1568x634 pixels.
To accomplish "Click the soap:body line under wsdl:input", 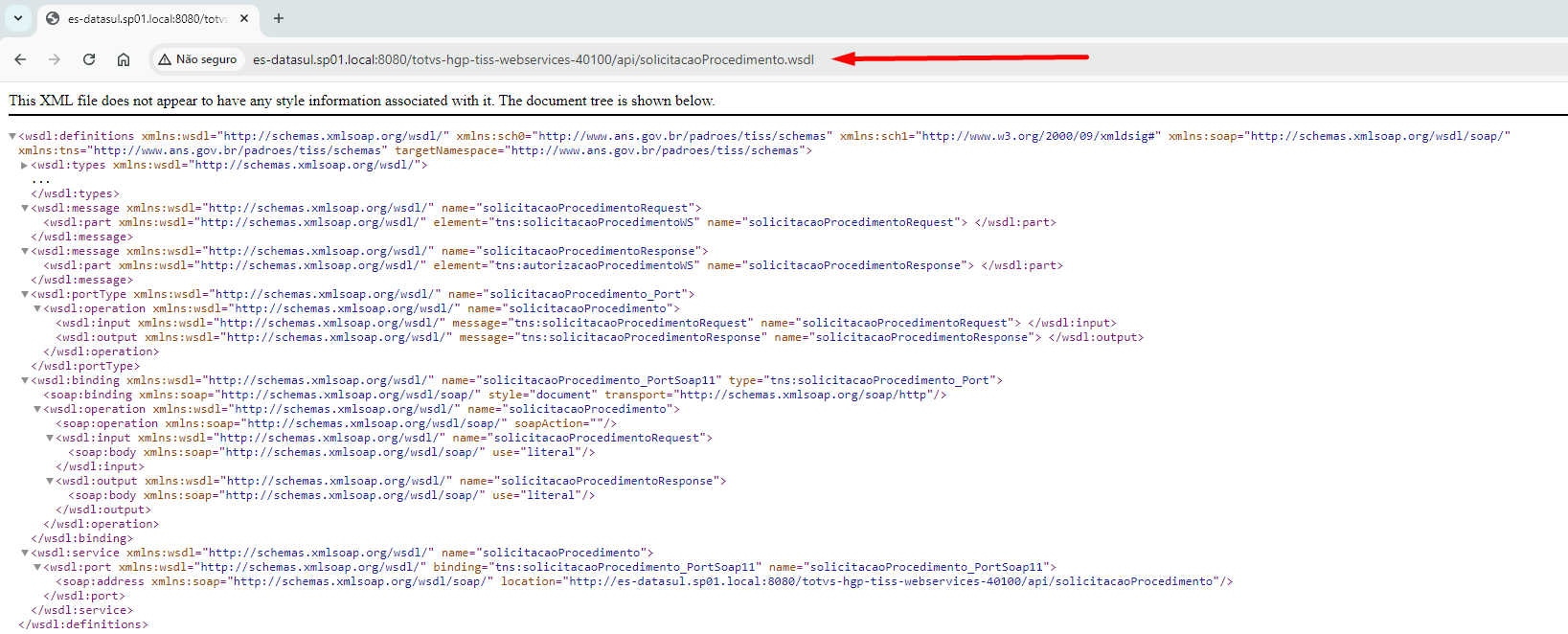I will tap(331, 452).
